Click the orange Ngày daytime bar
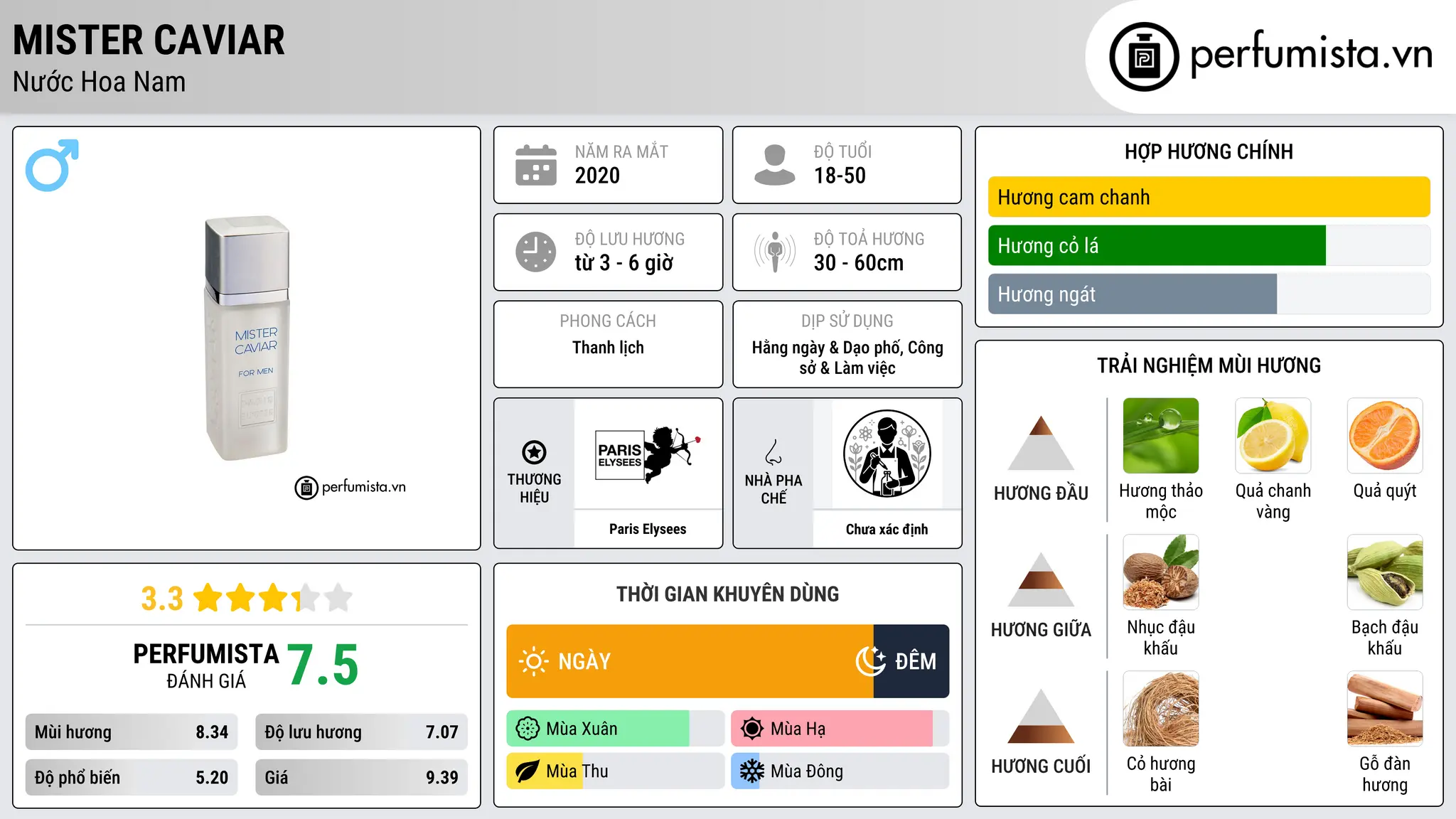Image resolution: width=1456 pixels, height=819 pixels. pos(690,661)
